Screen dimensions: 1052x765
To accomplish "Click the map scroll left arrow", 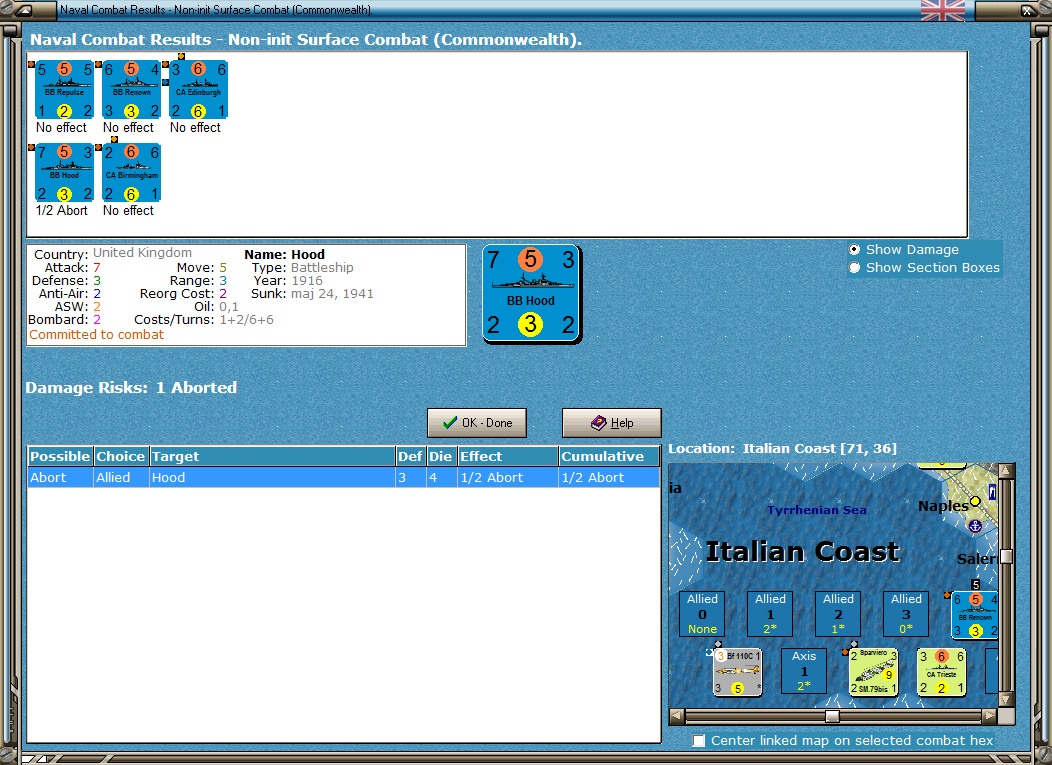I will click(677, 716).
